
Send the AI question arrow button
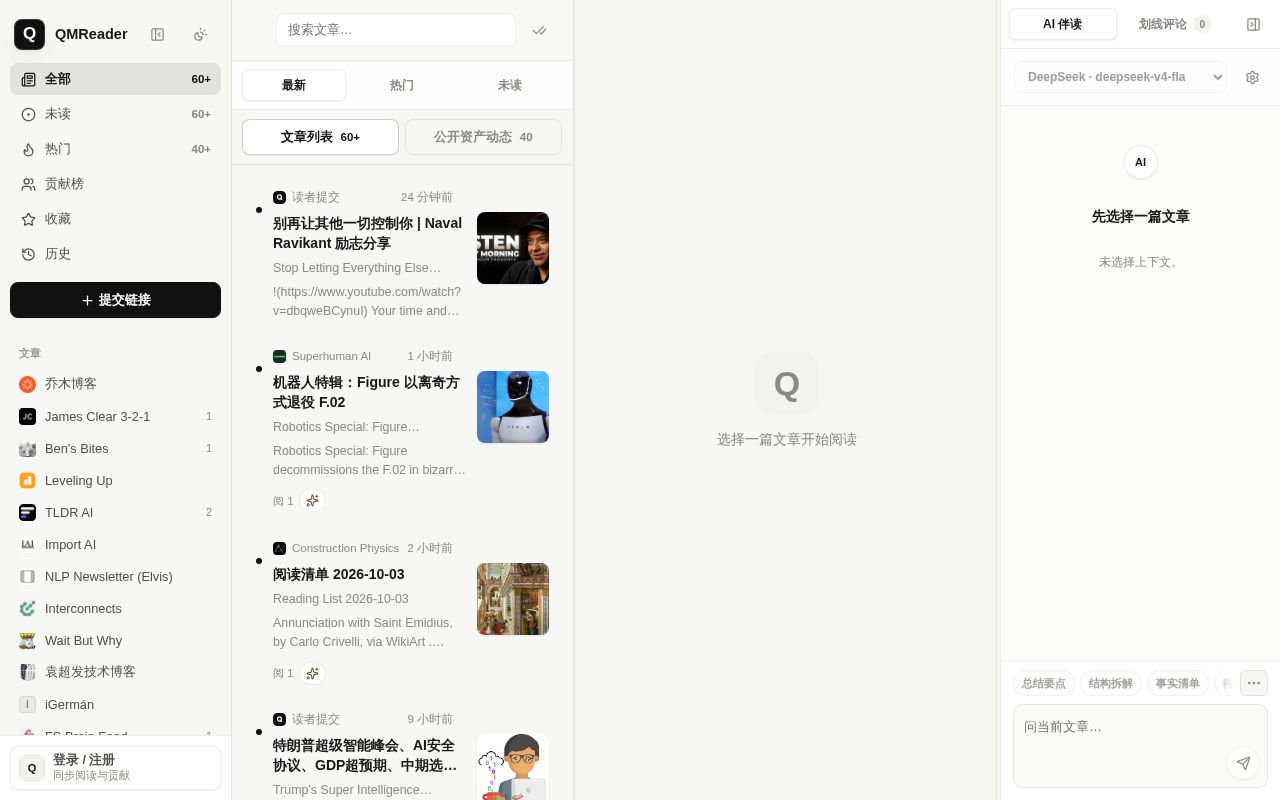pos(1243,763)
